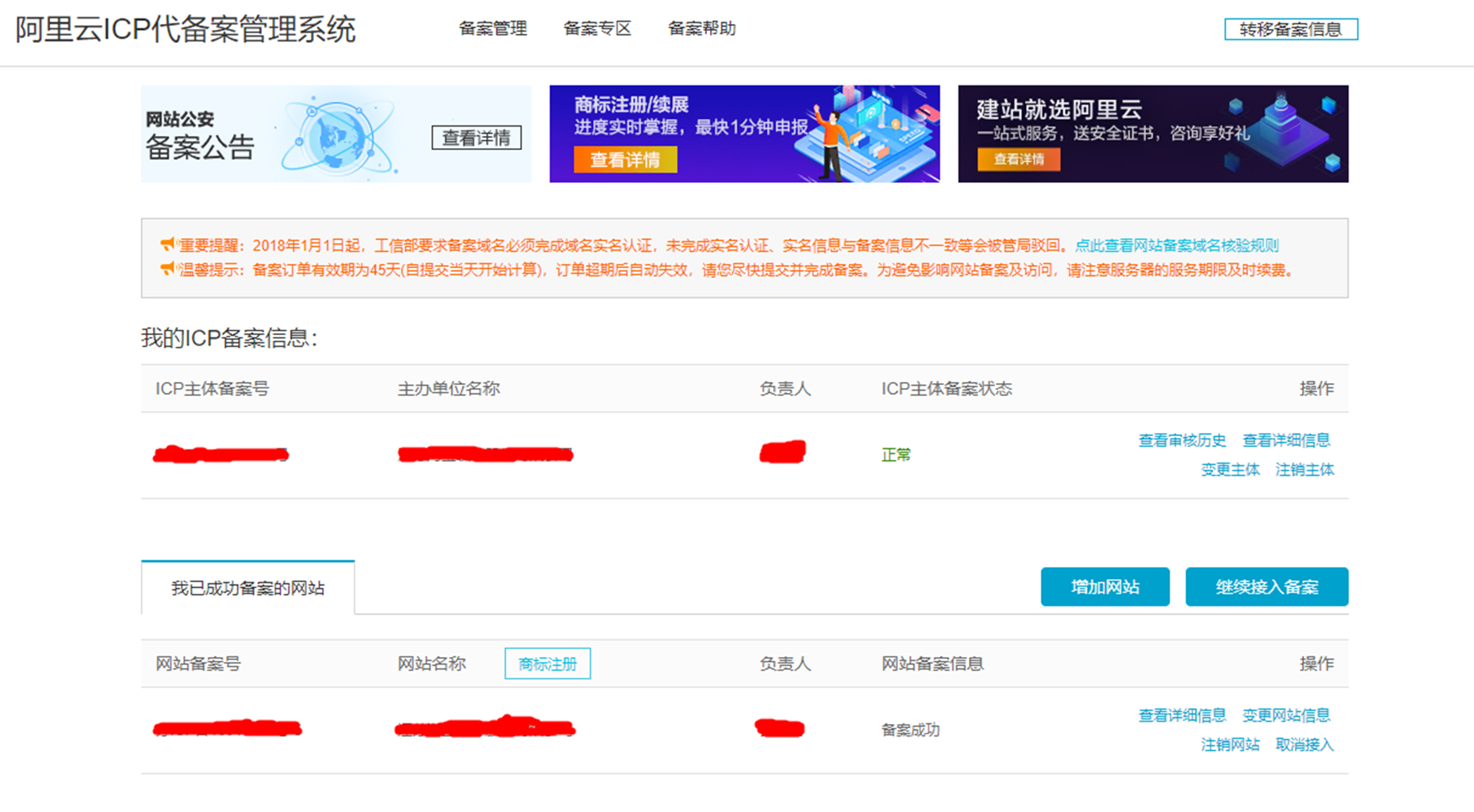Click the 商标注册 button beside 网站名称

pyautogui.click(x=547, y=664)
